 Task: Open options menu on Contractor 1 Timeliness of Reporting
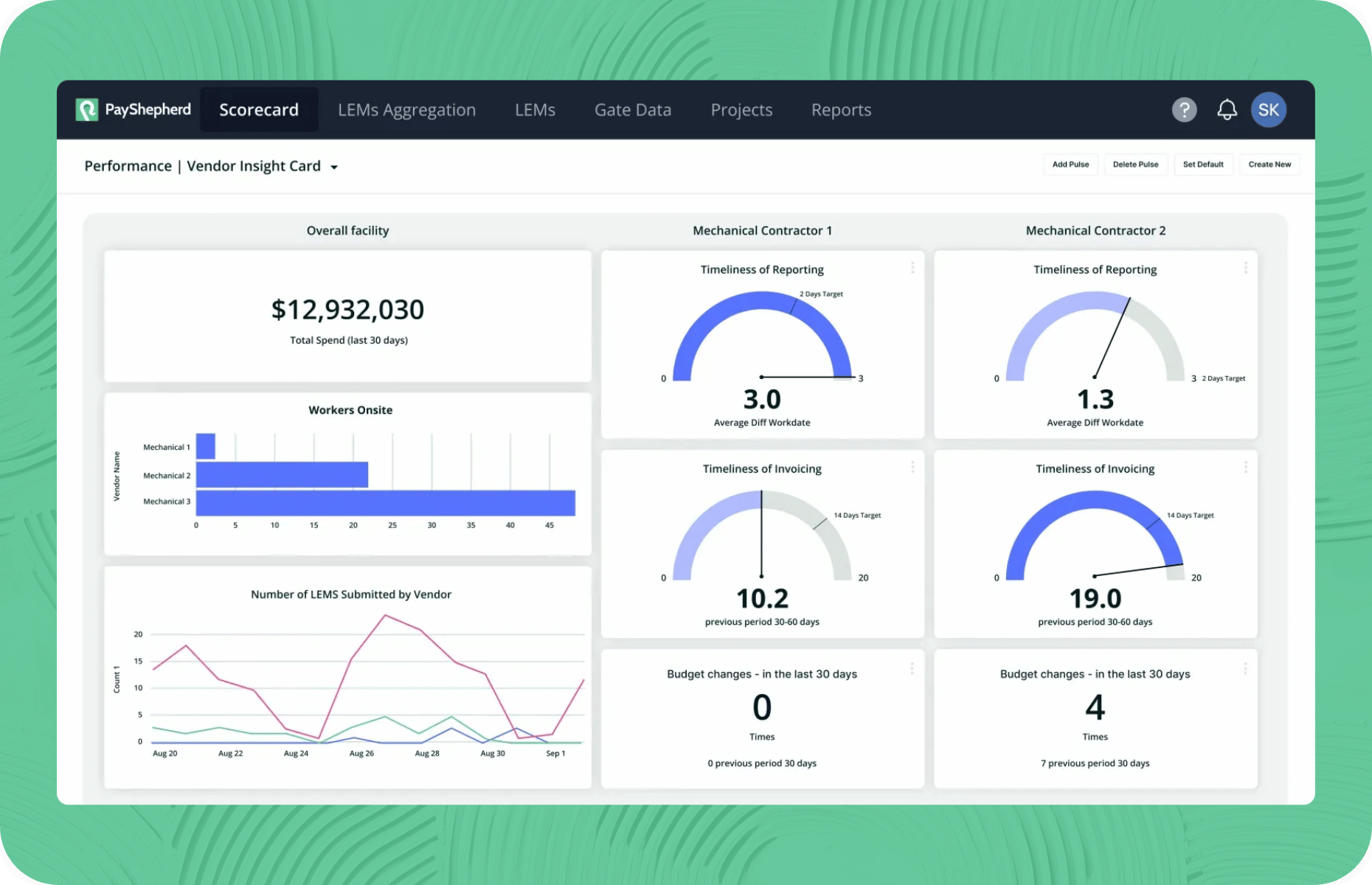click(912, 268)
